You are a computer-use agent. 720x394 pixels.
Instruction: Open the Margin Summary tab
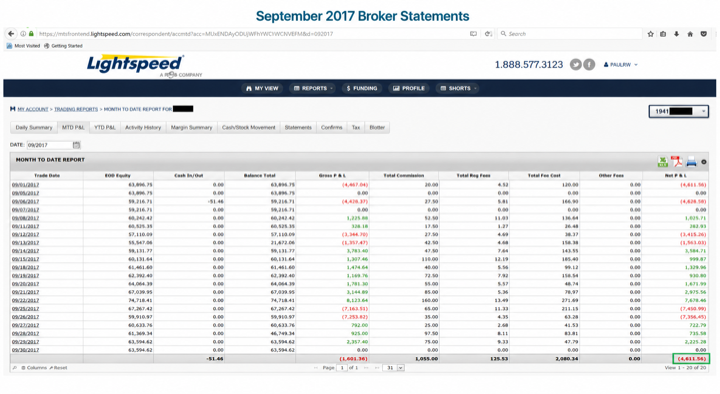[191, 128]
